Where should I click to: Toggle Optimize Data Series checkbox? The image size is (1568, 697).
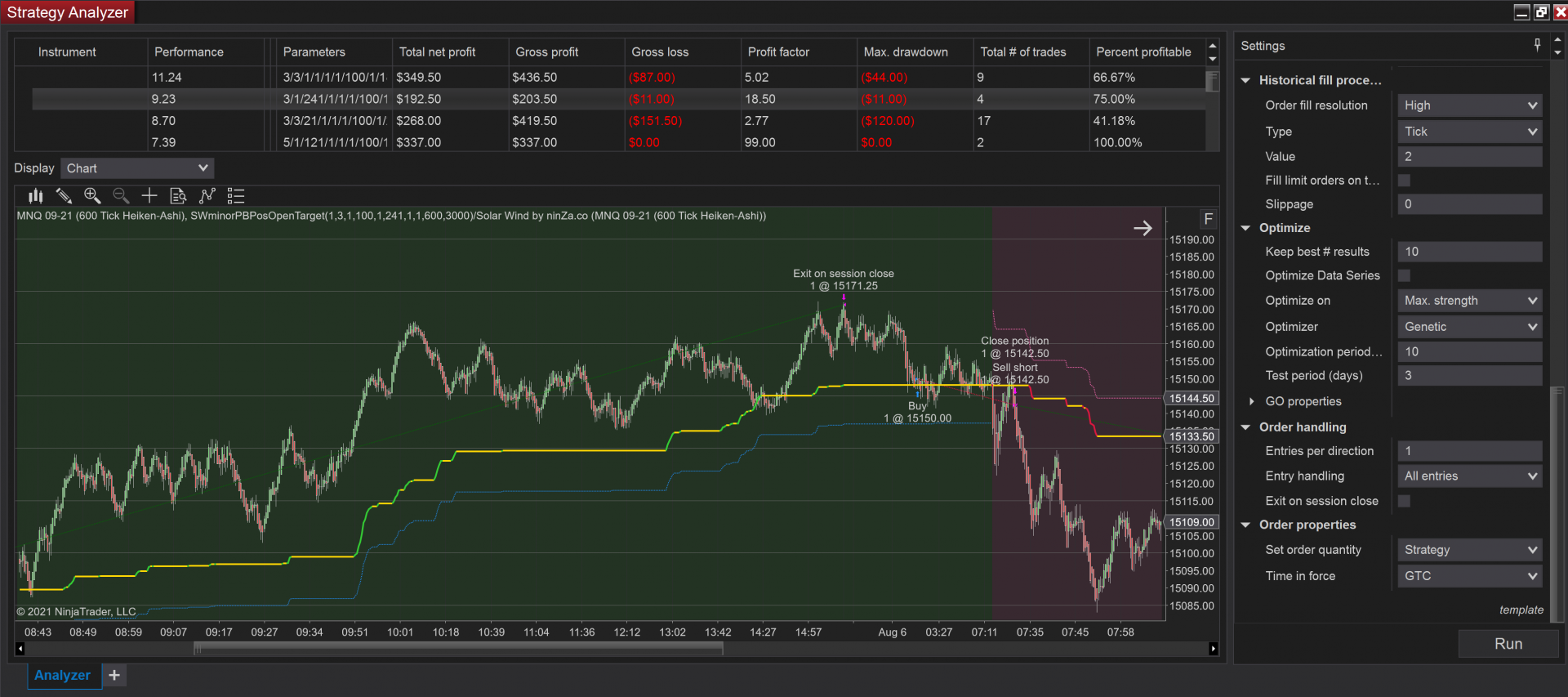[x=1405, y=276]
